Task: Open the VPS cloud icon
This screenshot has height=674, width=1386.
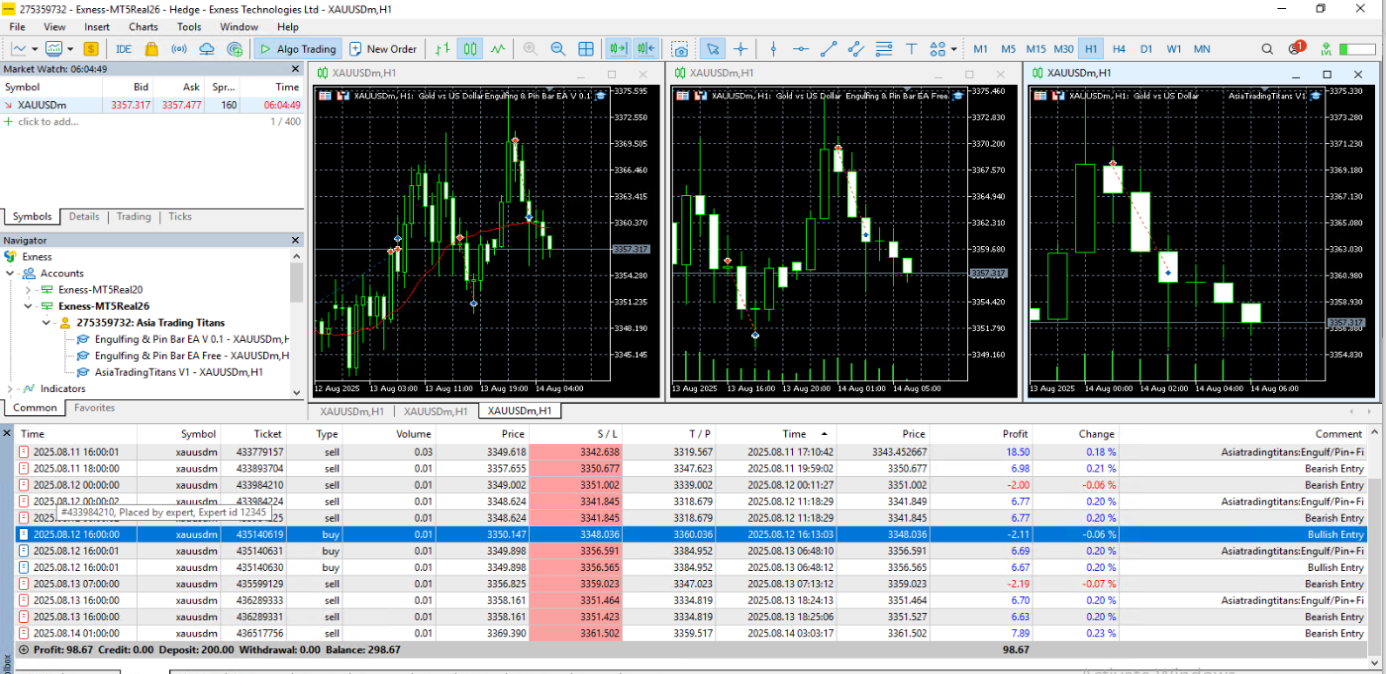Action: tap(207, 48)
